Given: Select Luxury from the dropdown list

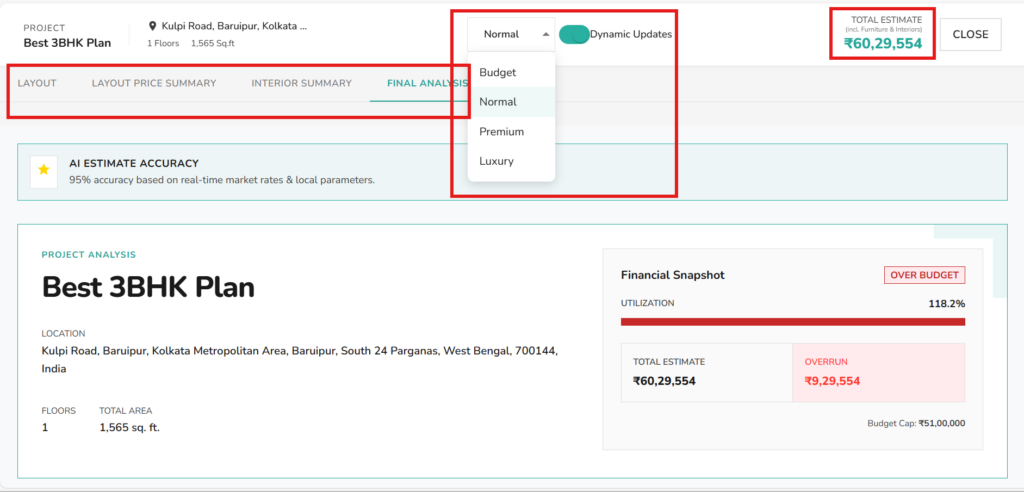Looking at the screenshot, I should [496, 161].
